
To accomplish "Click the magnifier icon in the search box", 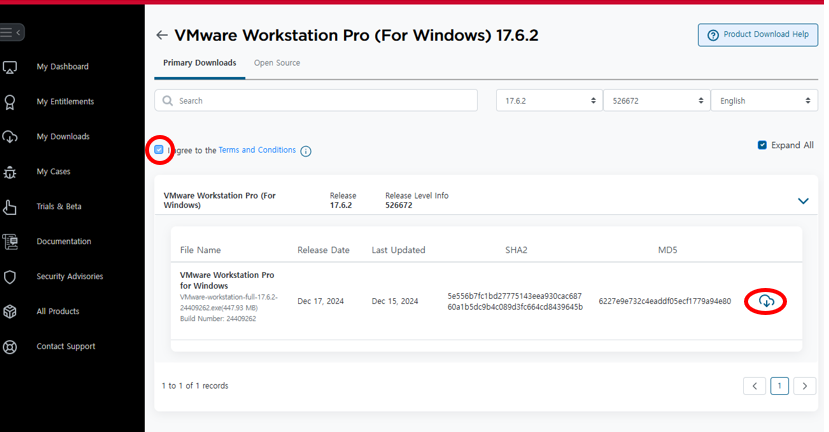I will pyautogui.click(x=168, y=100).
